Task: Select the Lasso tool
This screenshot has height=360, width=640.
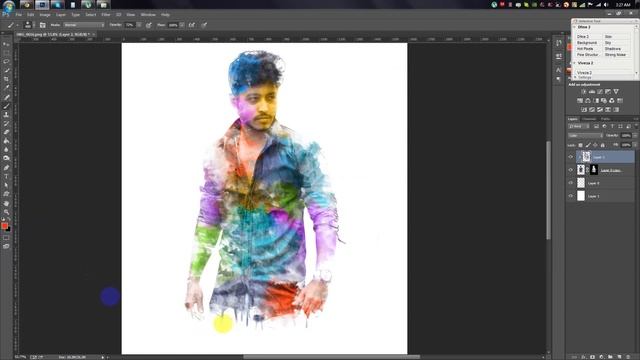Action: [x=6, y=62]
